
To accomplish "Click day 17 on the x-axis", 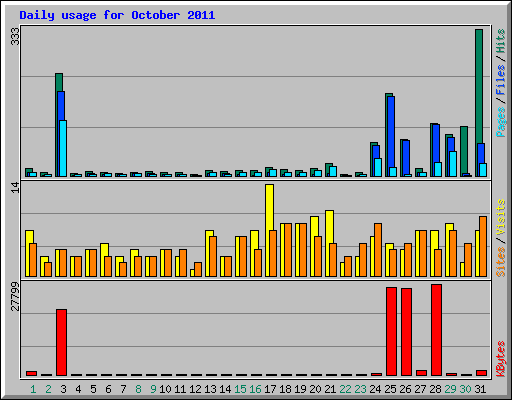I will pos(270,389).
